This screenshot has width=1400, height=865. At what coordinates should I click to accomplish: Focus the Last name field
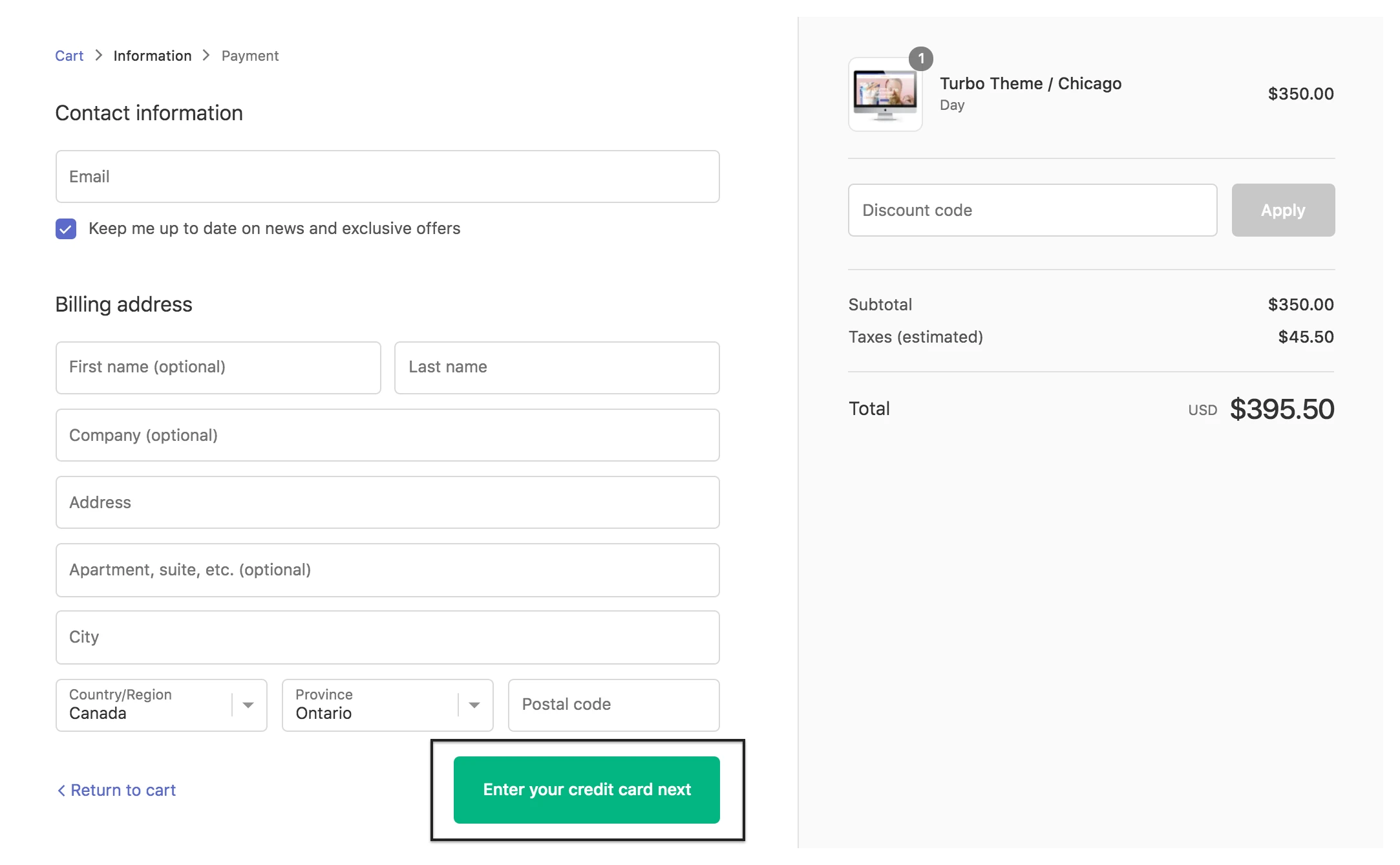point(557,367)
